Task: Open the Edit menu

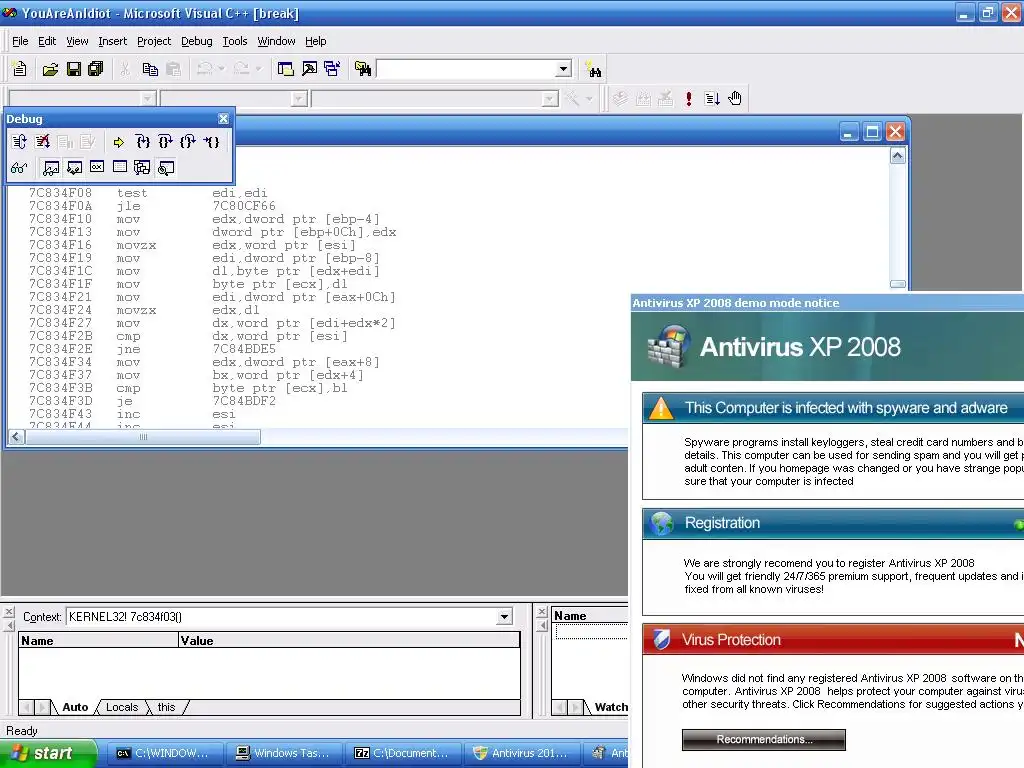Action: (x=47, y=41)
